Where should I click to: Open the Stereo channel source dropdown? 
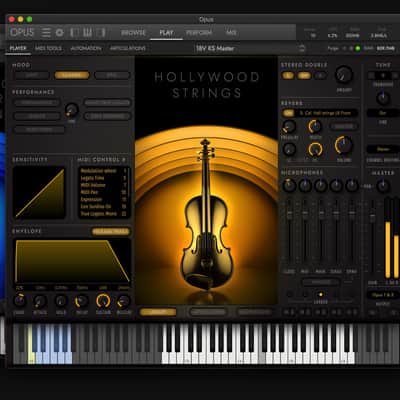[x=383, y=149]
